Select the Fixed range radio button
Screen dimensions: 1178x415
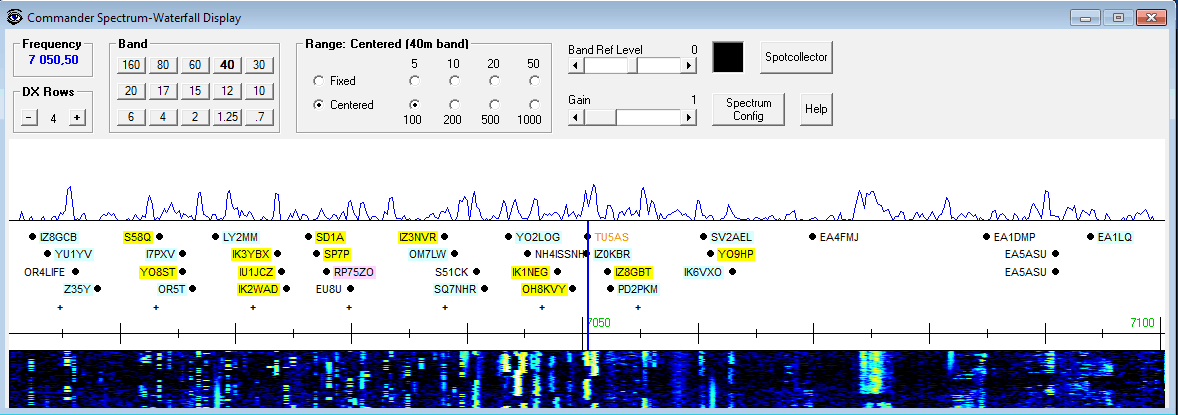[319, 80]
